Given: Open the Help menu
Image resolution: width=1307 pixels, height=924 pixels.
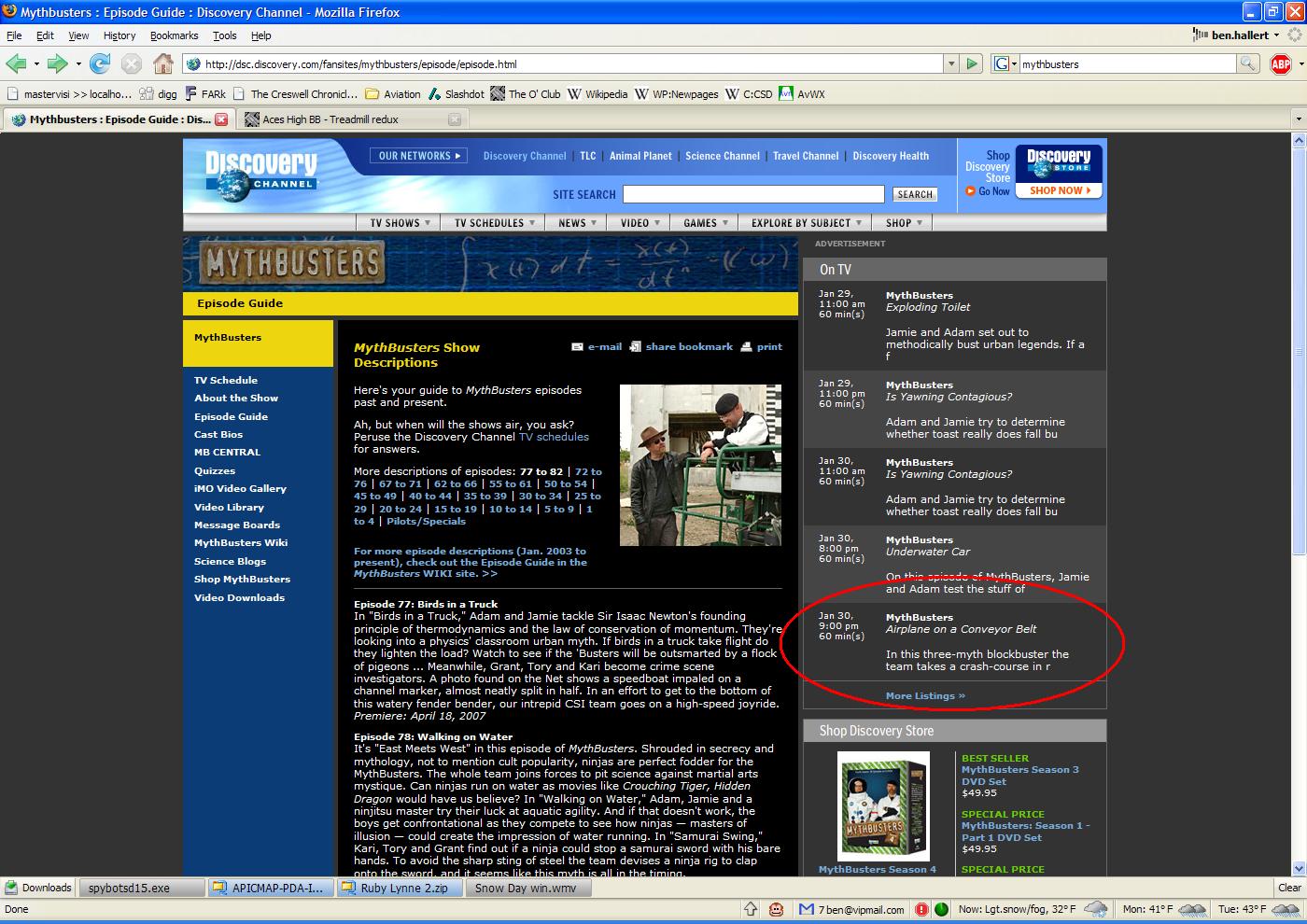Looking at the screenshot, I should tap(261, 35).
